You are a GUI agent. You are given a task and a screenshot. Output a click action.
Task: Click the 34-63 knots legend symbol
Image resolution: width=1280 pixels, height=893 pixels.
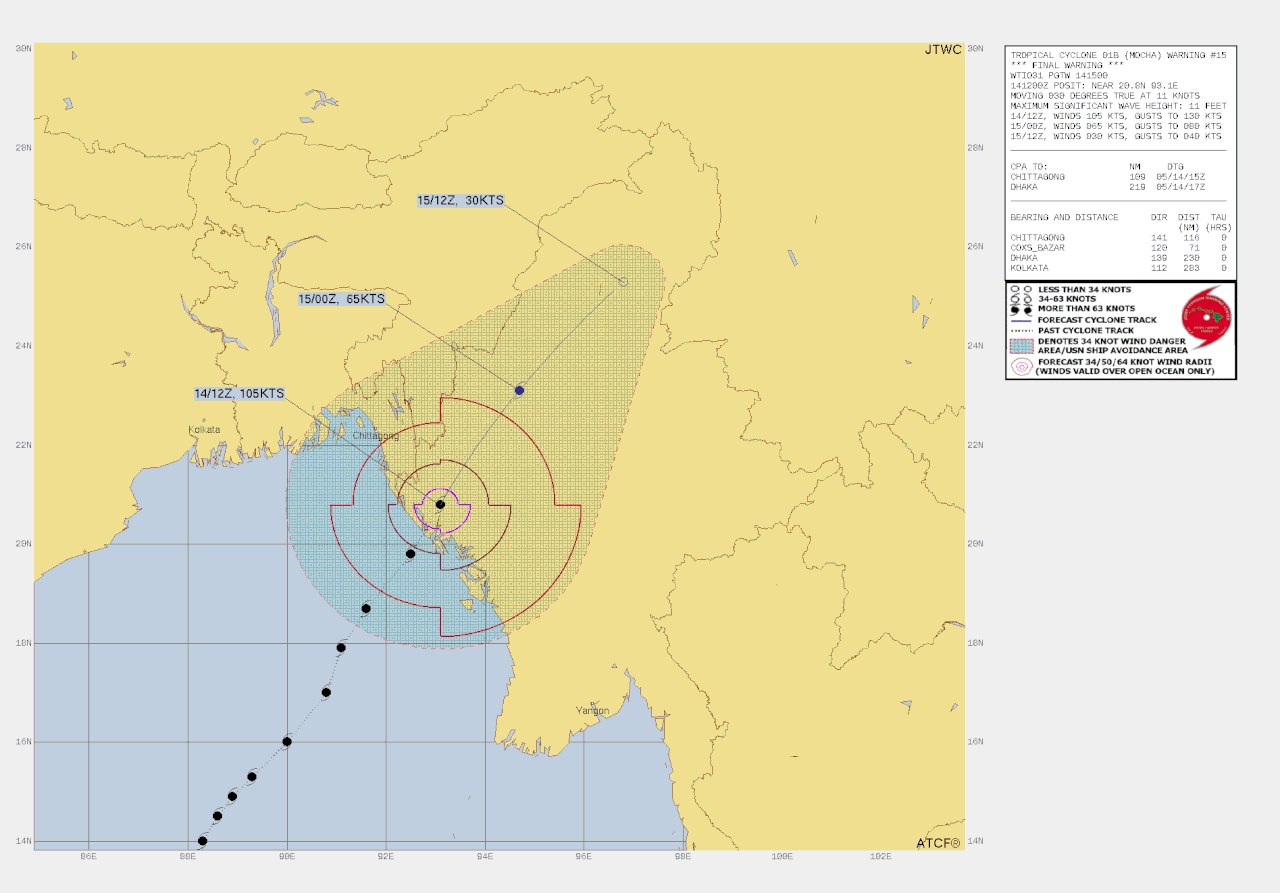point(1019,299)
